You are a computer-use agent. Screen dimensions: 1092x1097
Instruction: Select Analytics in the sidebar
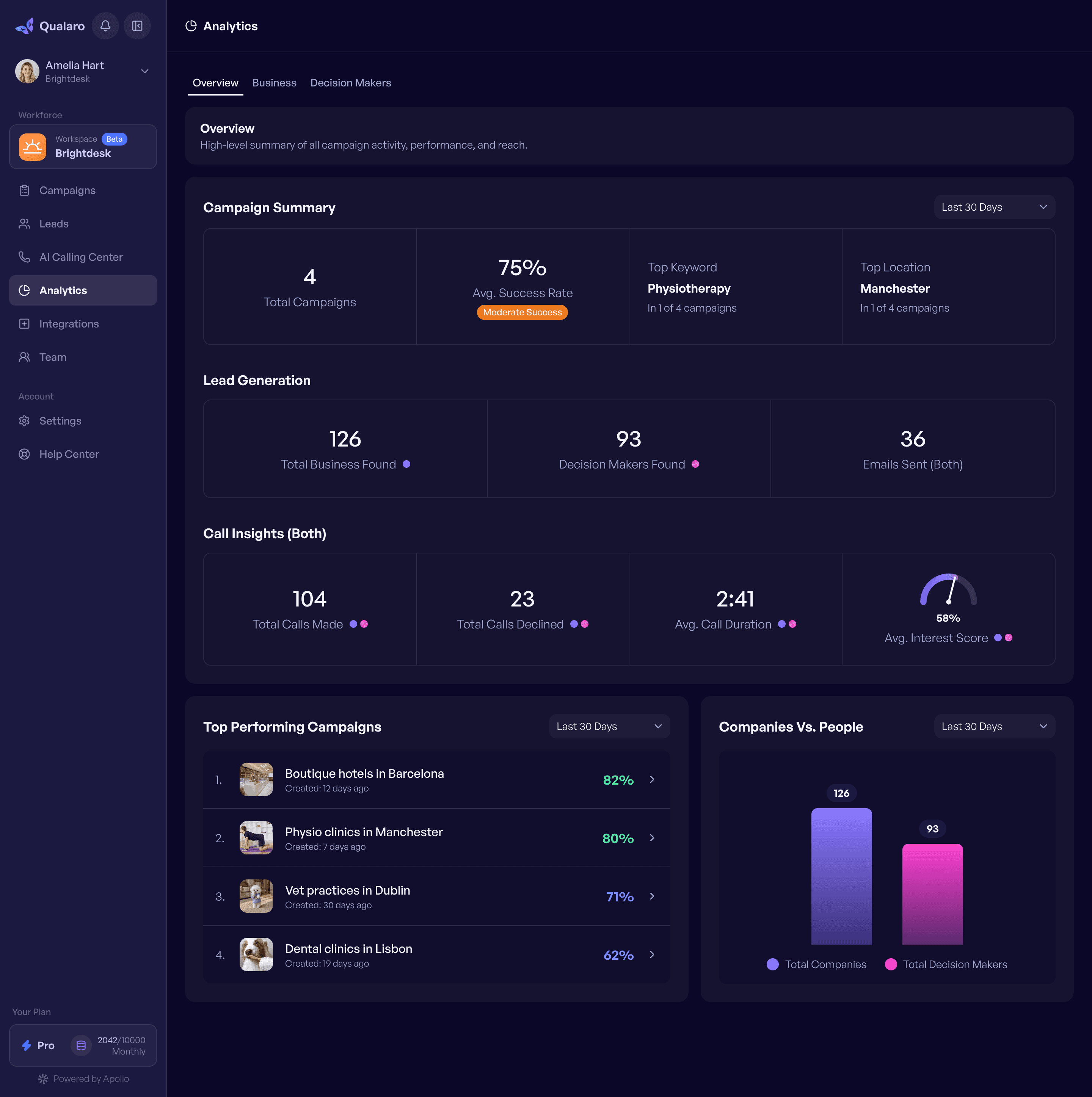(83, 290)
